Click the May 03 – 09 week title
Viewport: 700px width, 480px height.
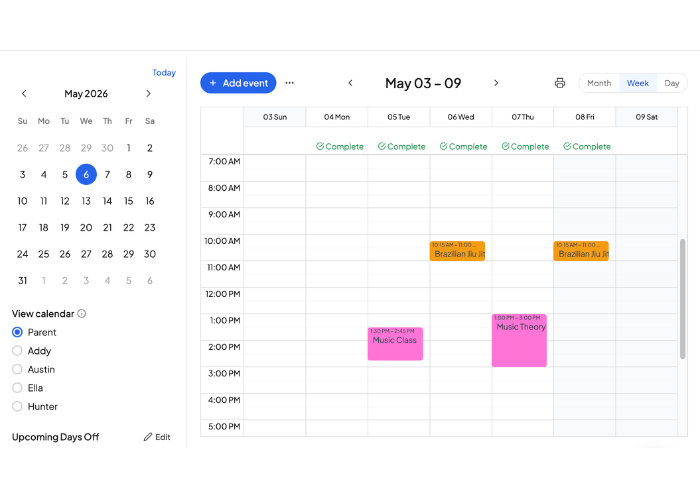click(x=423, y=83)
